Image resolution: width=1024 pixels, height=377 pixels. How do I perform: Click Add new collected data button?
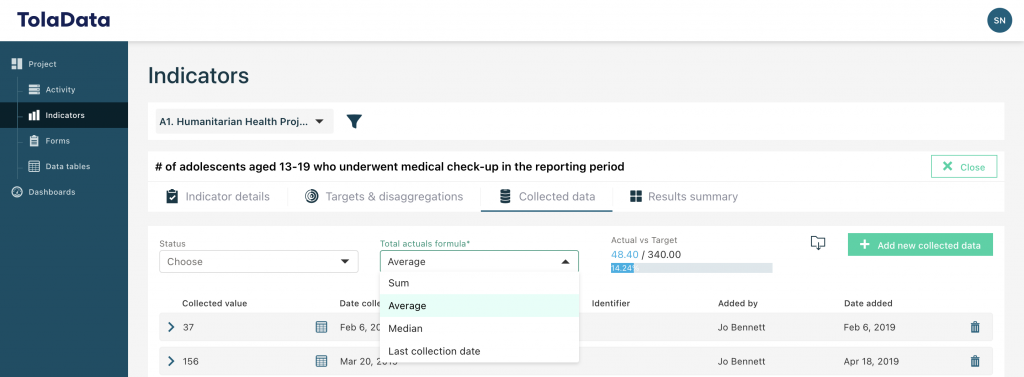[x=920, y=245]
